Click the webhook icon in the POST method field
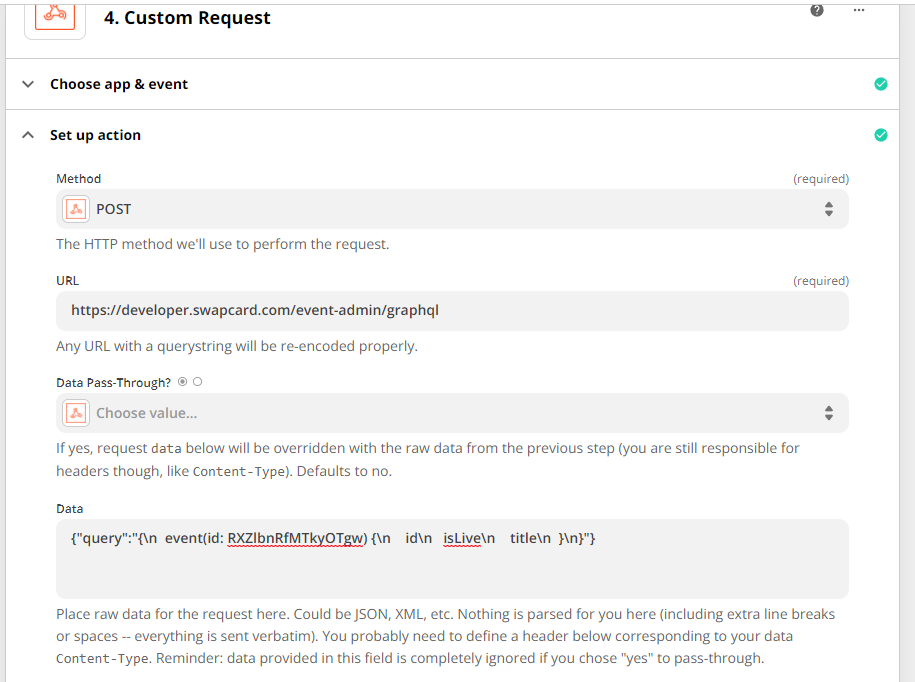 pos(76,209)
